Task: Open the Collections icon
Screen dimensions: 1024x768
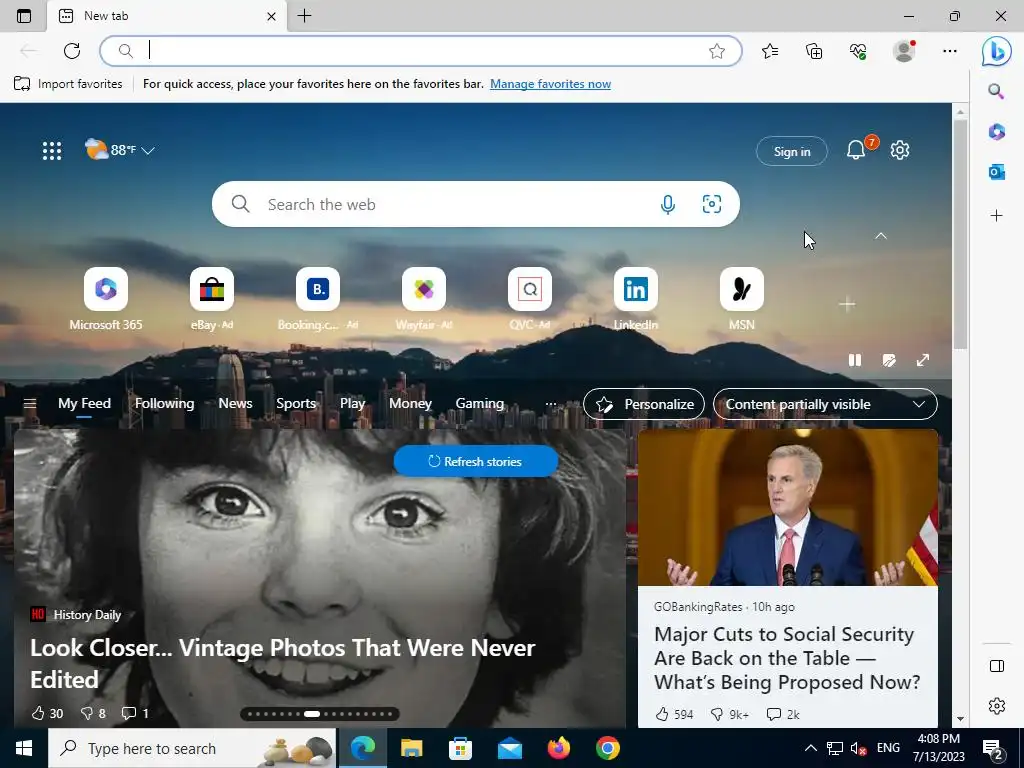Action: [814, 51]
